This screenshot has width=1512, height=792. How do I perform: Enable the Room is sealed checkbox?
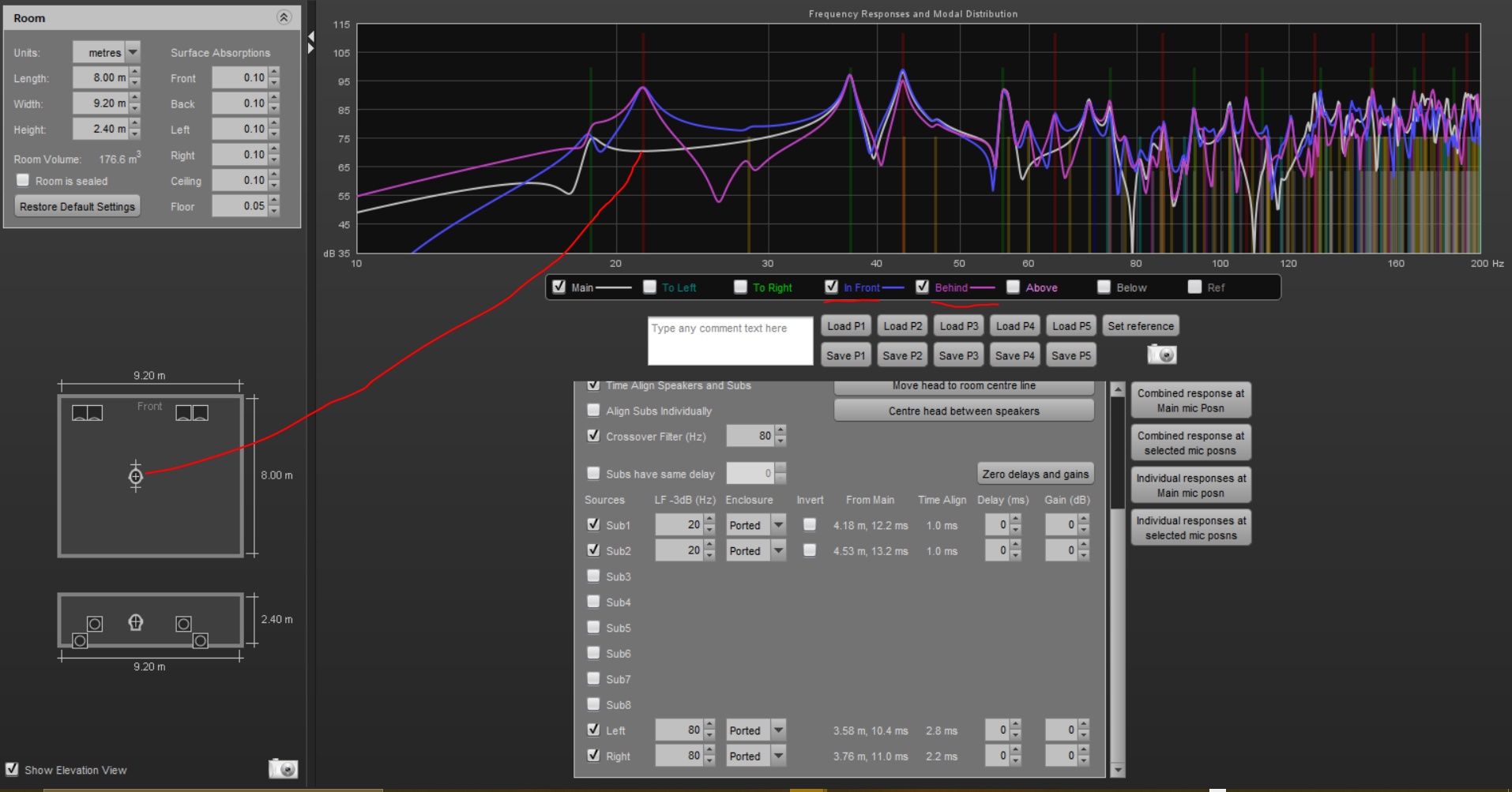(x=24, y=181)
